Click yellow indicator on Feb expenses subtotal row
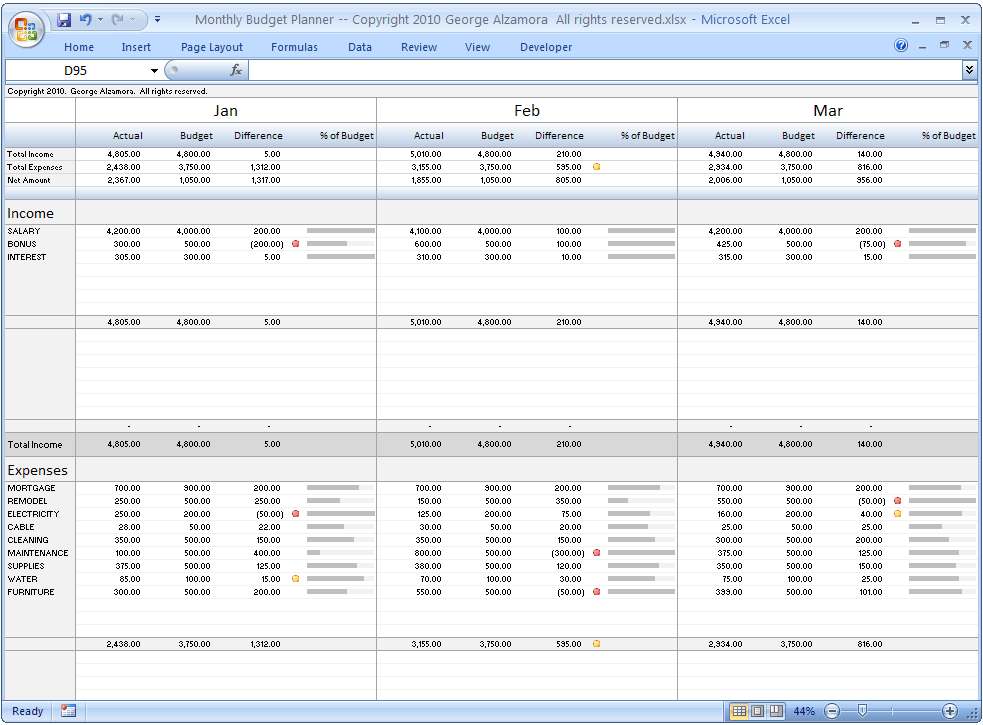Viewport: 983px width, 725px height. [x=596, y=643]
